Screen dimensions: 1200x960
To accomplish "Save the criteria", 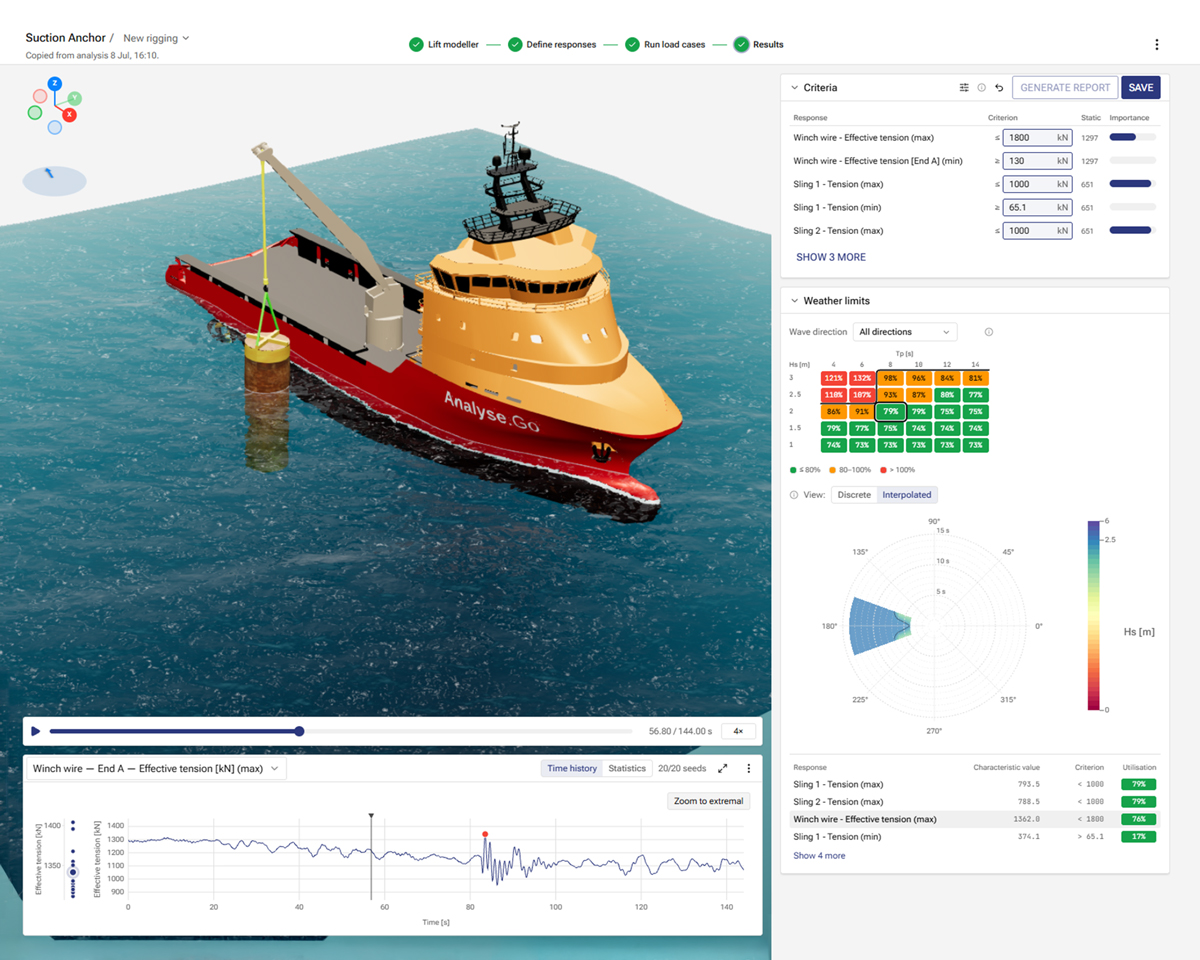I will (x=1141, y=88).
